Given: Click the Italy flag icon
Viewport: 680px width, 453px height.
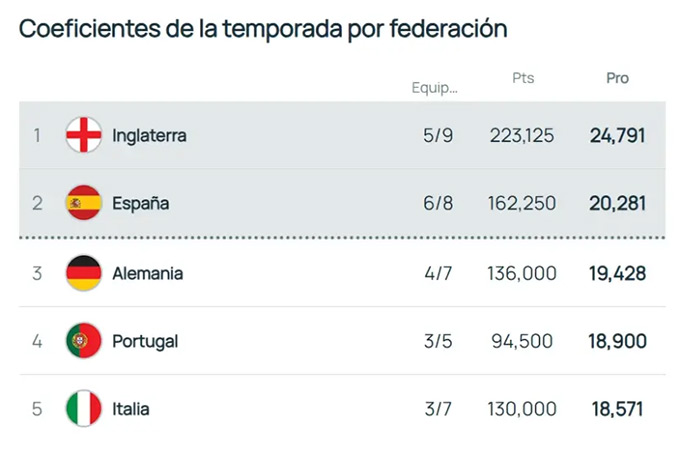Looking at the screenshot, I should (83, 408).
